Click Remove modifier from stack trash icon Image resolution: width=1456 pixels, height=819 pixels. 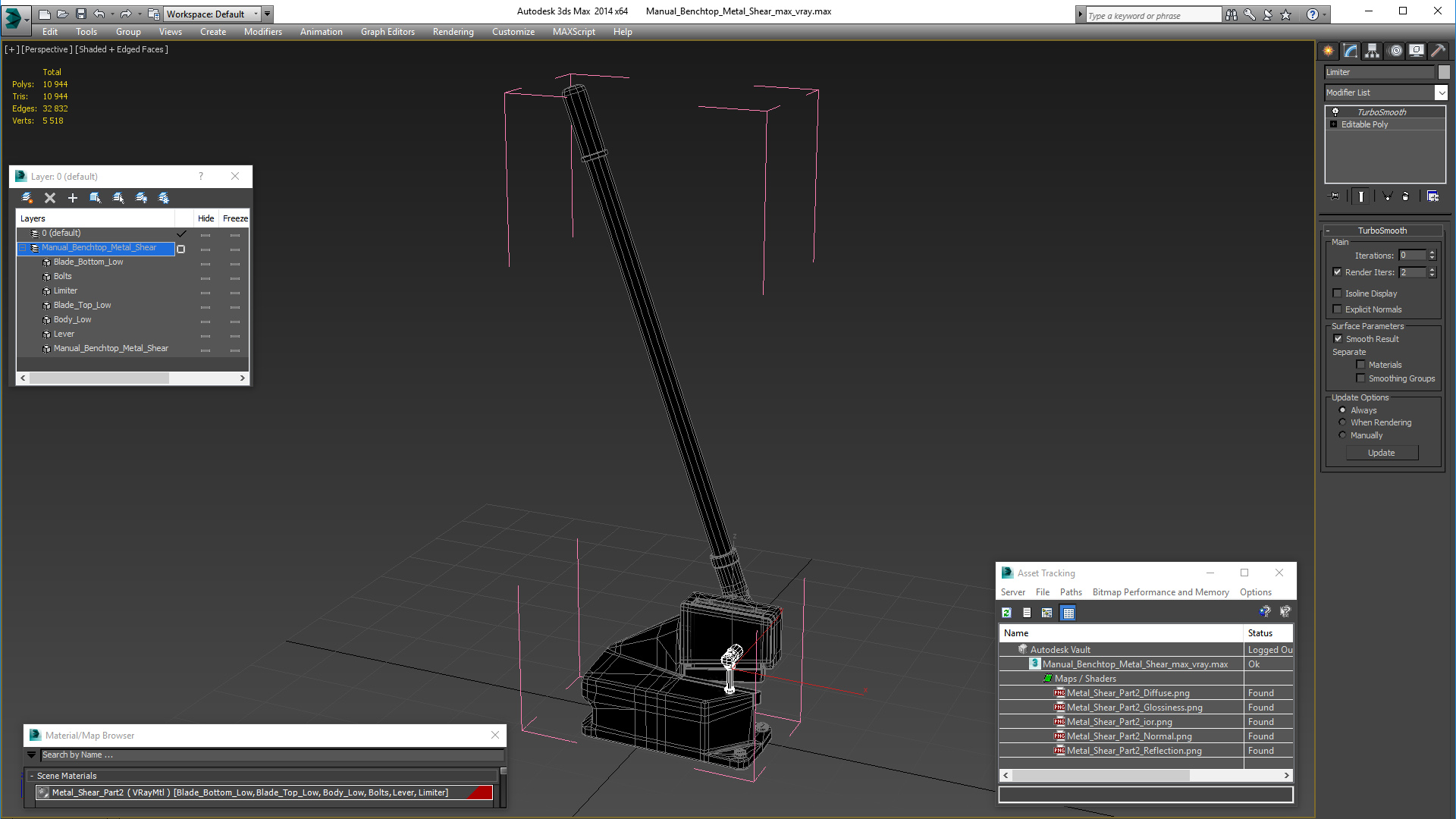1405,196
